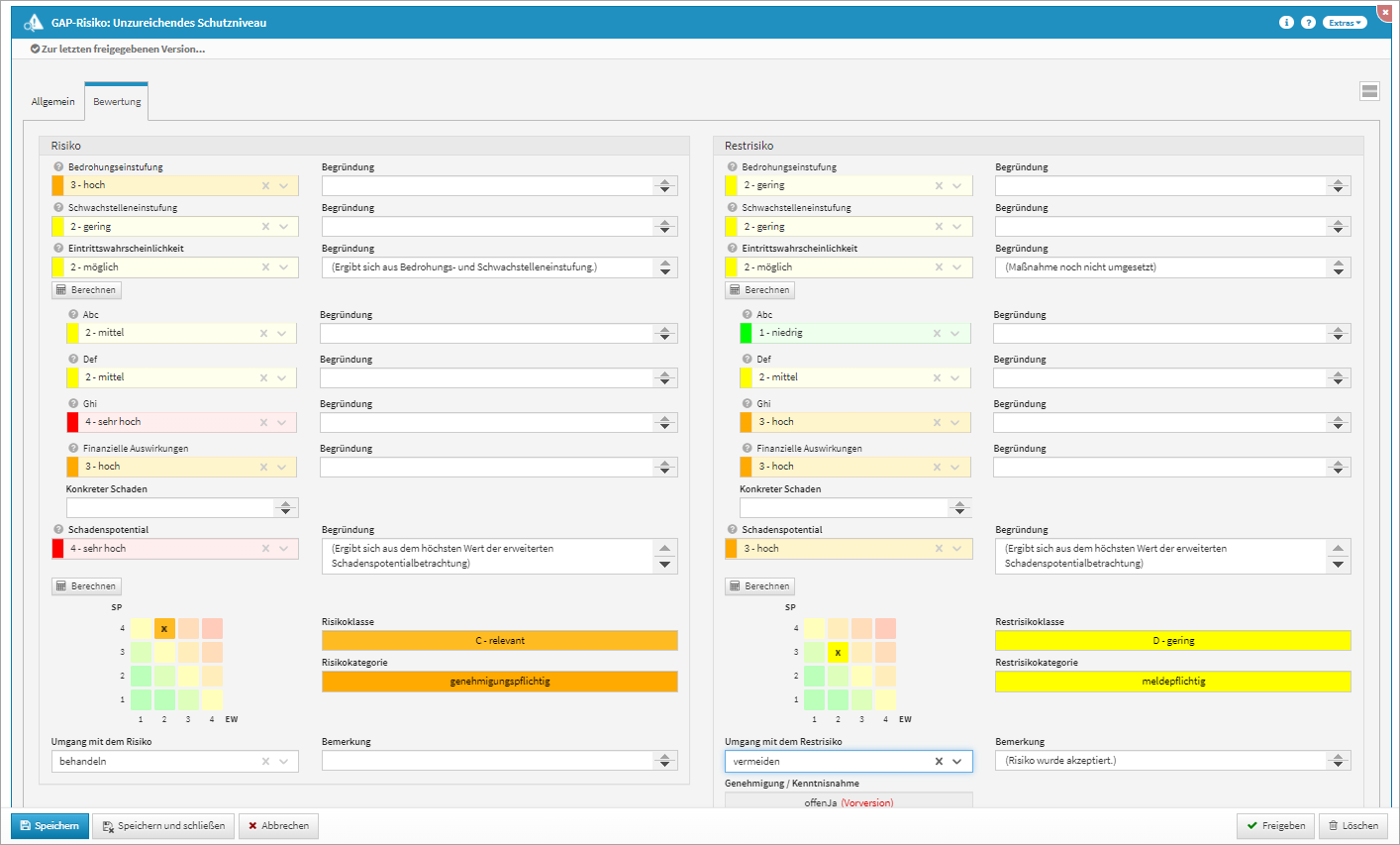Click the question mark help icon in title bar
1400x845 pixels.
(x=1308, y=22)
